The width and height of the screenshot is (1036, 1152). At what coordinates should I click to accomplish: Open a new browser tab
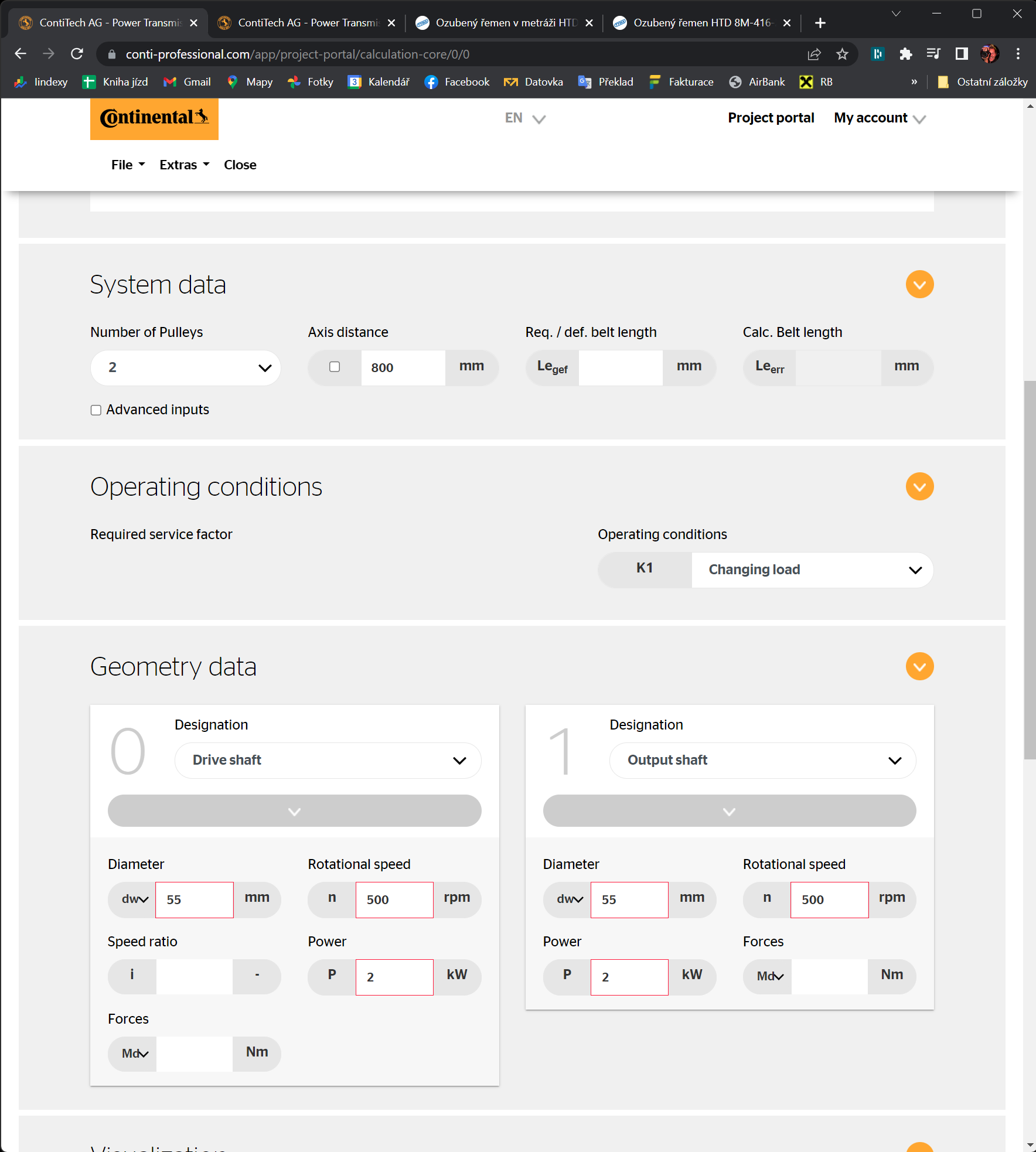(x=820, y=23)
